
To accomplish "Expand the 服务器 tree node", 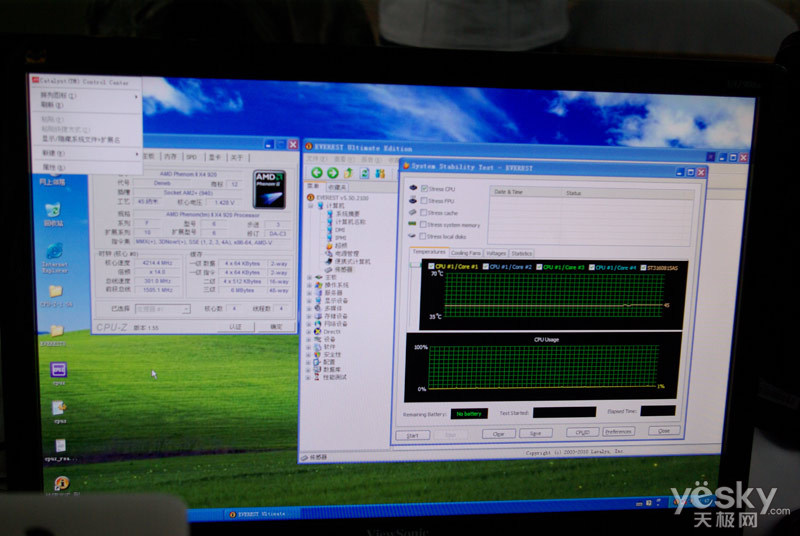I will point(309,293).
